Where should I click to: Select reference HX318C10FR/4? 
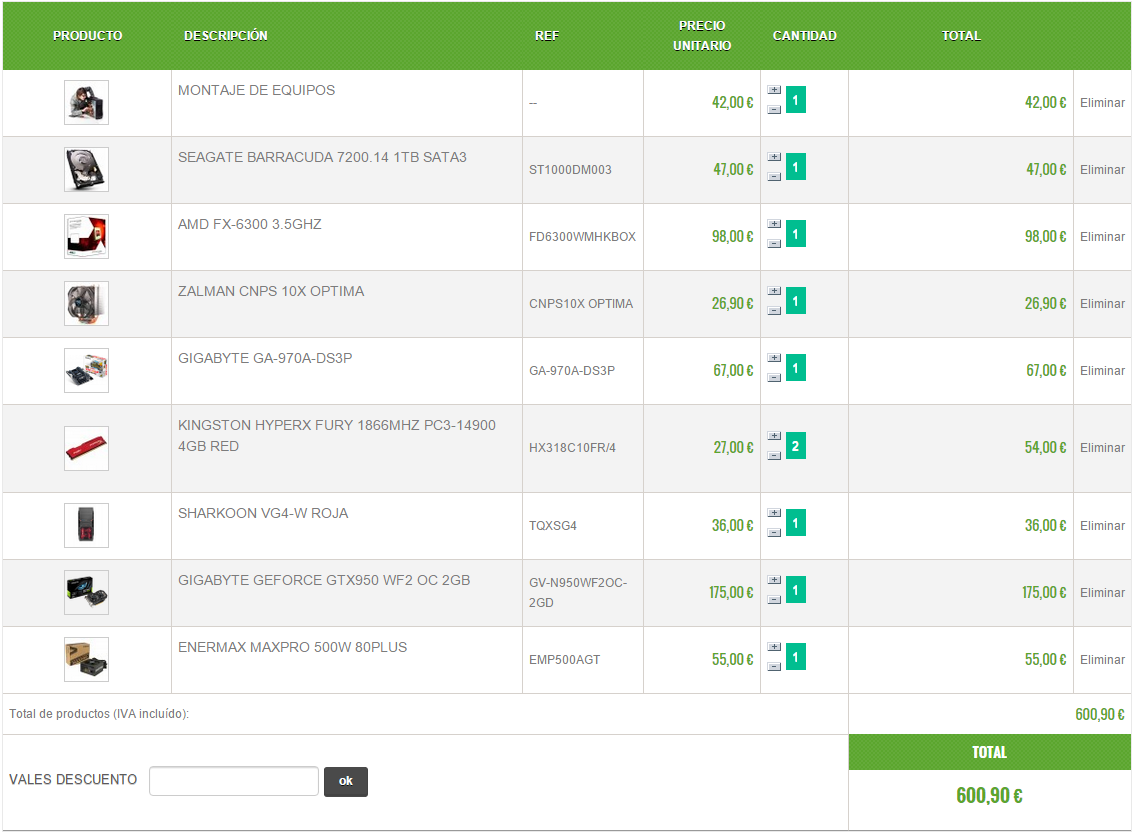click(x=572, y=448)
